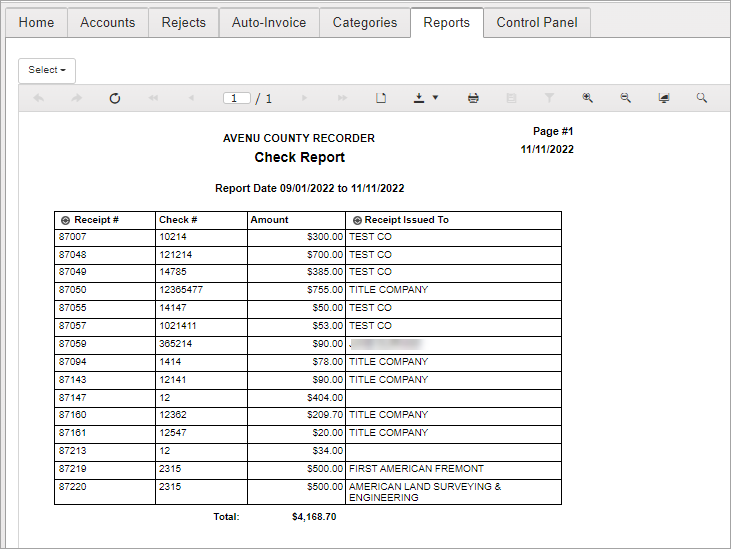
Task: Open the Control Panel tab
Action: [536, 22]
